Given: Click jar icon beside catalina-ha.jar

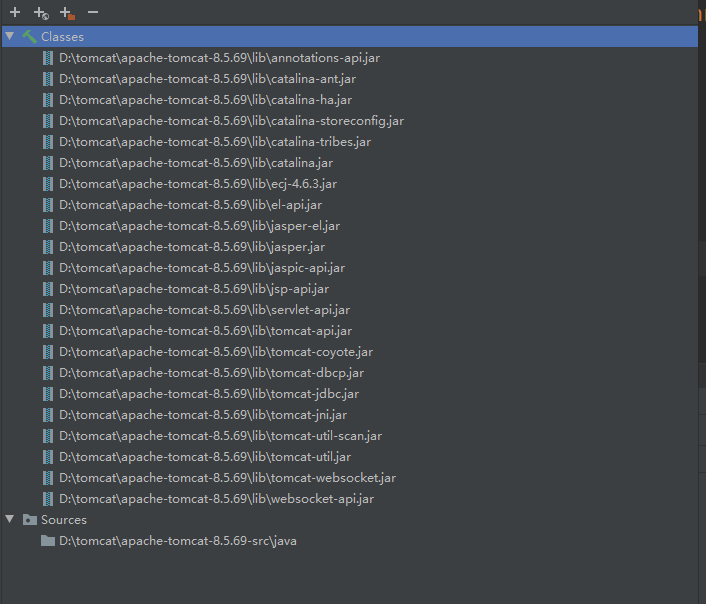Looking at the screenshot, I should click(48, 100).
